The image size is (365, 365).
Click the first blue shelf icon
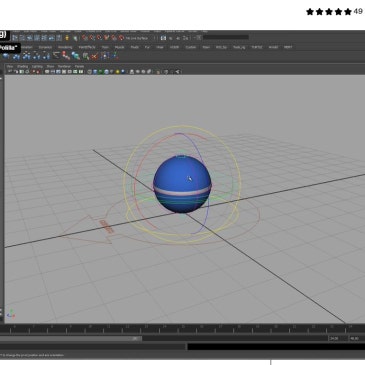[x=6, y=56]
